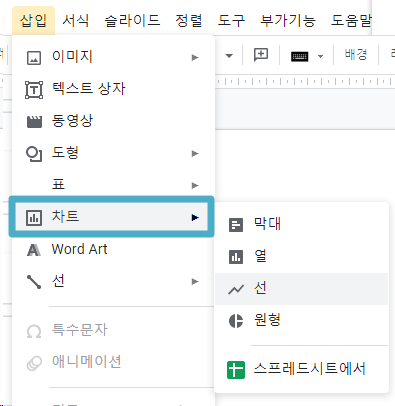395x406 pixels.
Task: Select the 텍스트 상자 menu entry
Action: (113, 89)
